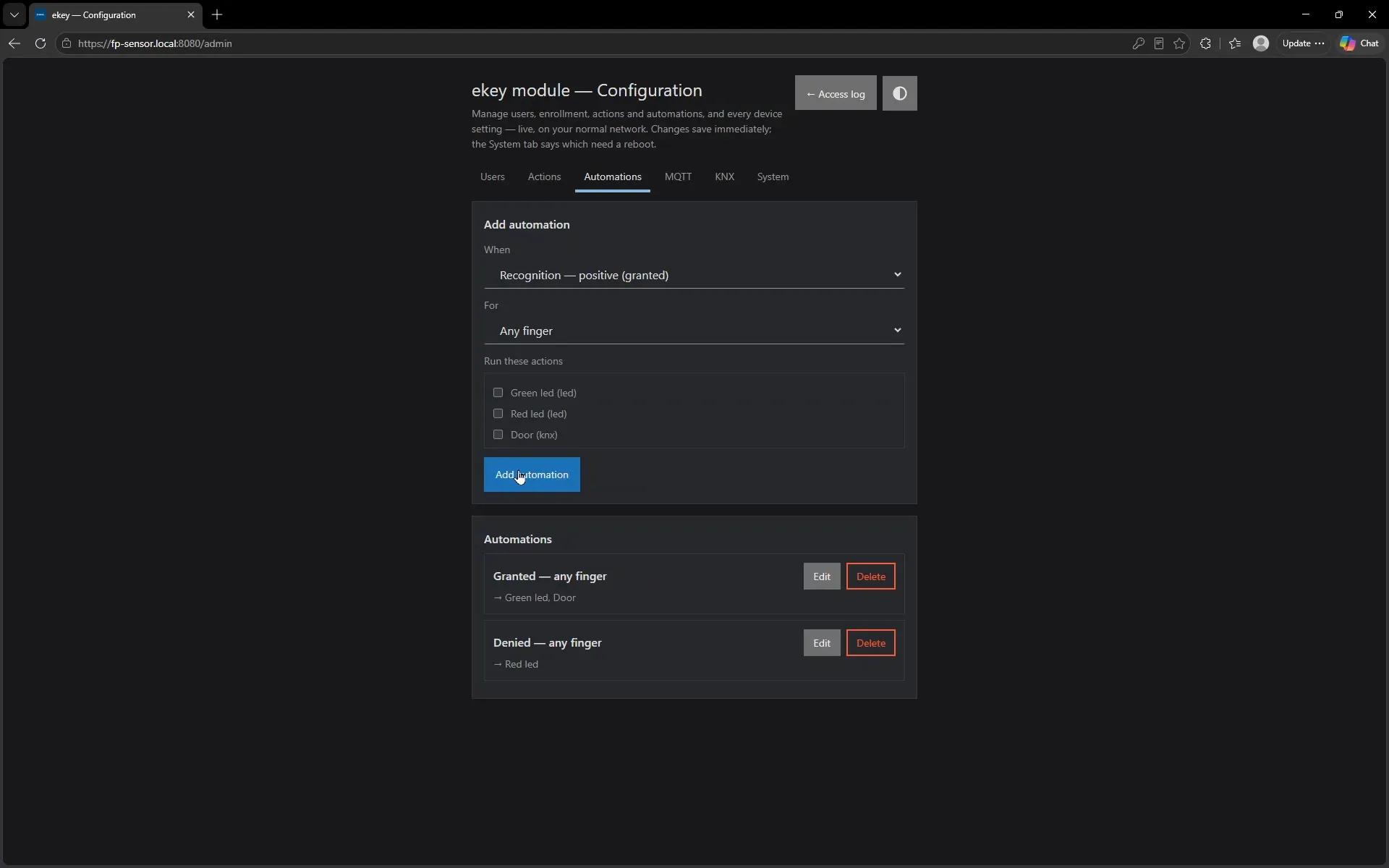Go back to the Access log

[836, 93]
